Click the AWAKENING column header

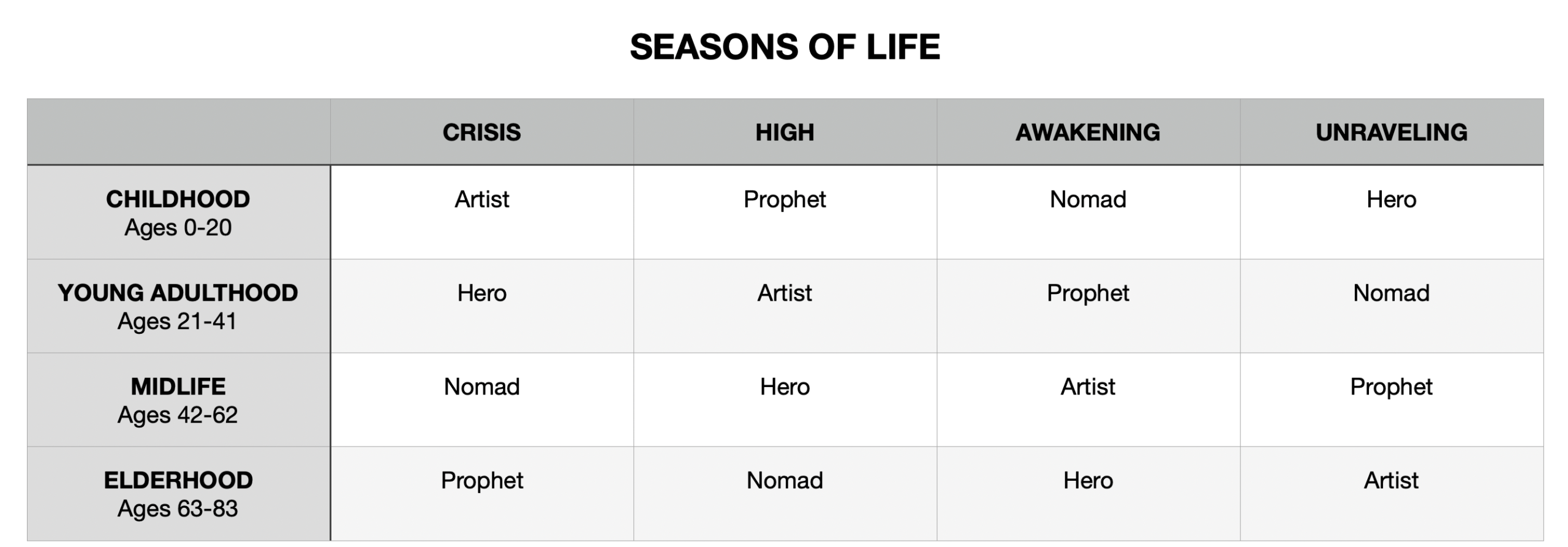point(1088,132)
